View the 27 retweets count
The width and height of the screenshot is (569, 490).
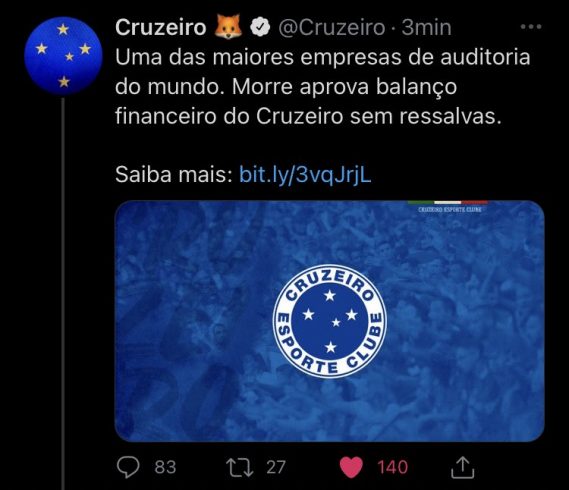point(276,467)
